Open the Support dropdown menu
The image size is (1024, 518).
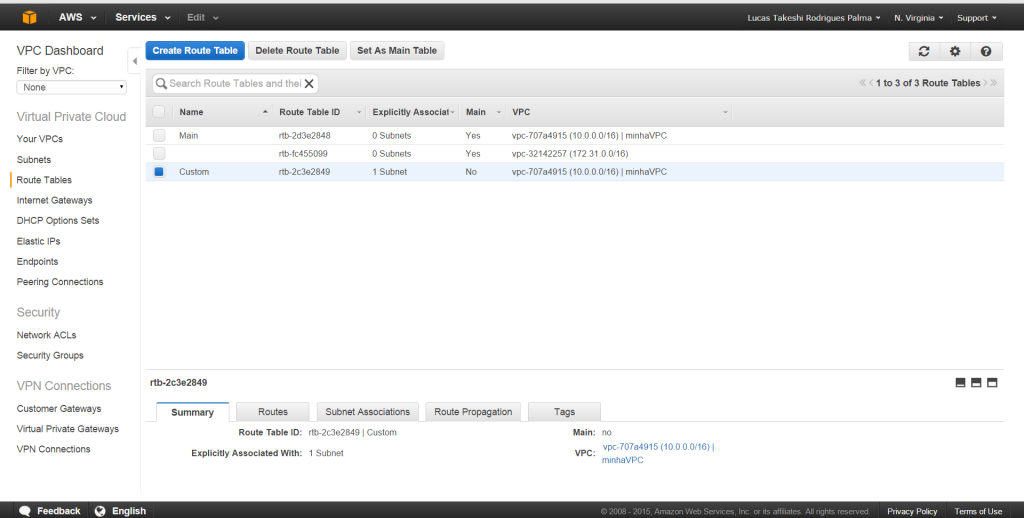click(976, 18)
